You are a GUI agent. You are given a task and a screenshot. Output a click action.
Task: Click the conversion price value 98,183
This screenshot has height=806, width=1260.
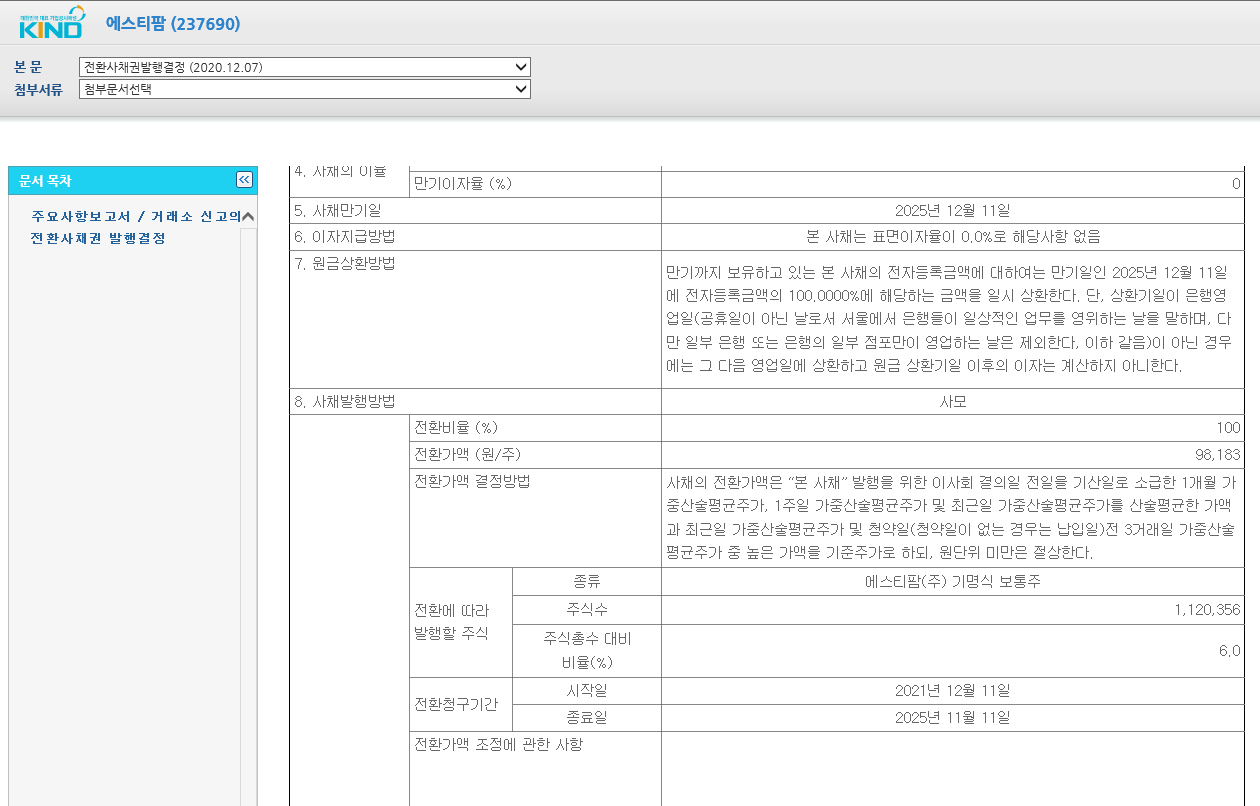pyautogui.click(x=1218, y=455)
